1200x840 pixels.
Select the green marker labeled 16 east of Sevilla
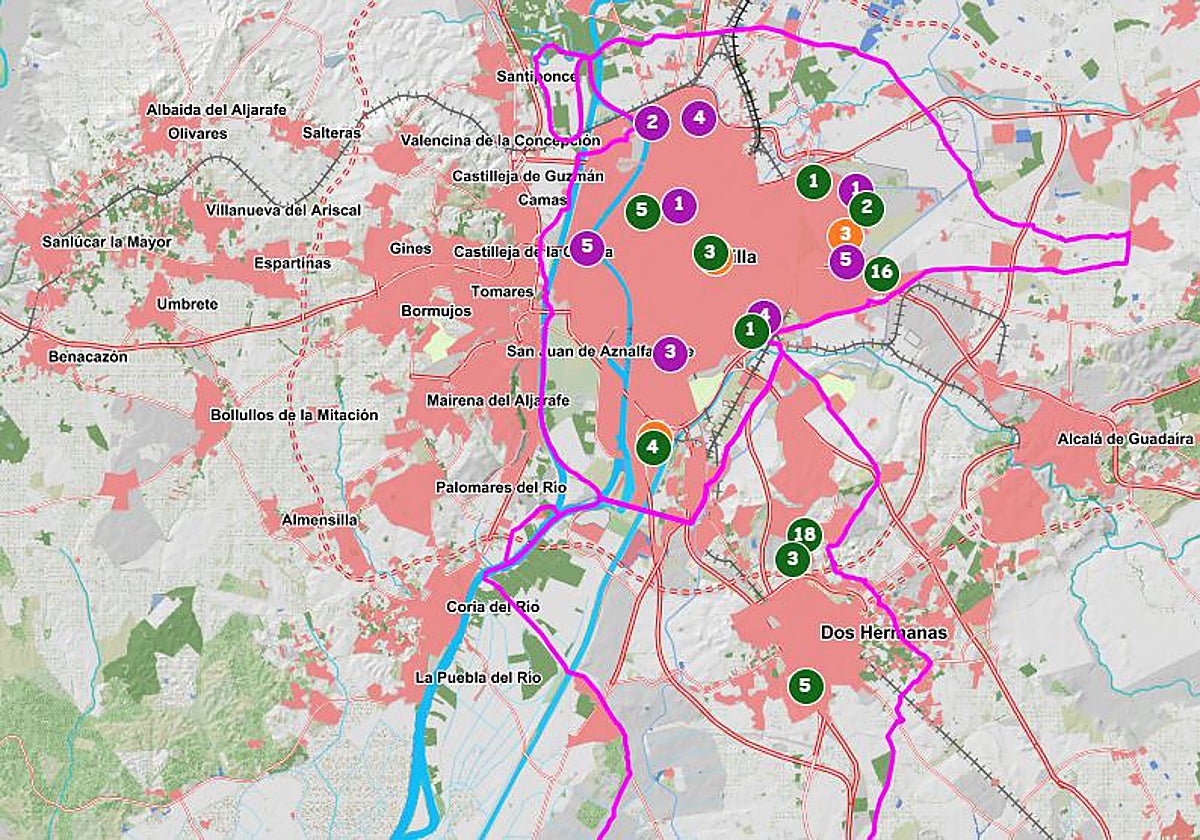[881, 269]
